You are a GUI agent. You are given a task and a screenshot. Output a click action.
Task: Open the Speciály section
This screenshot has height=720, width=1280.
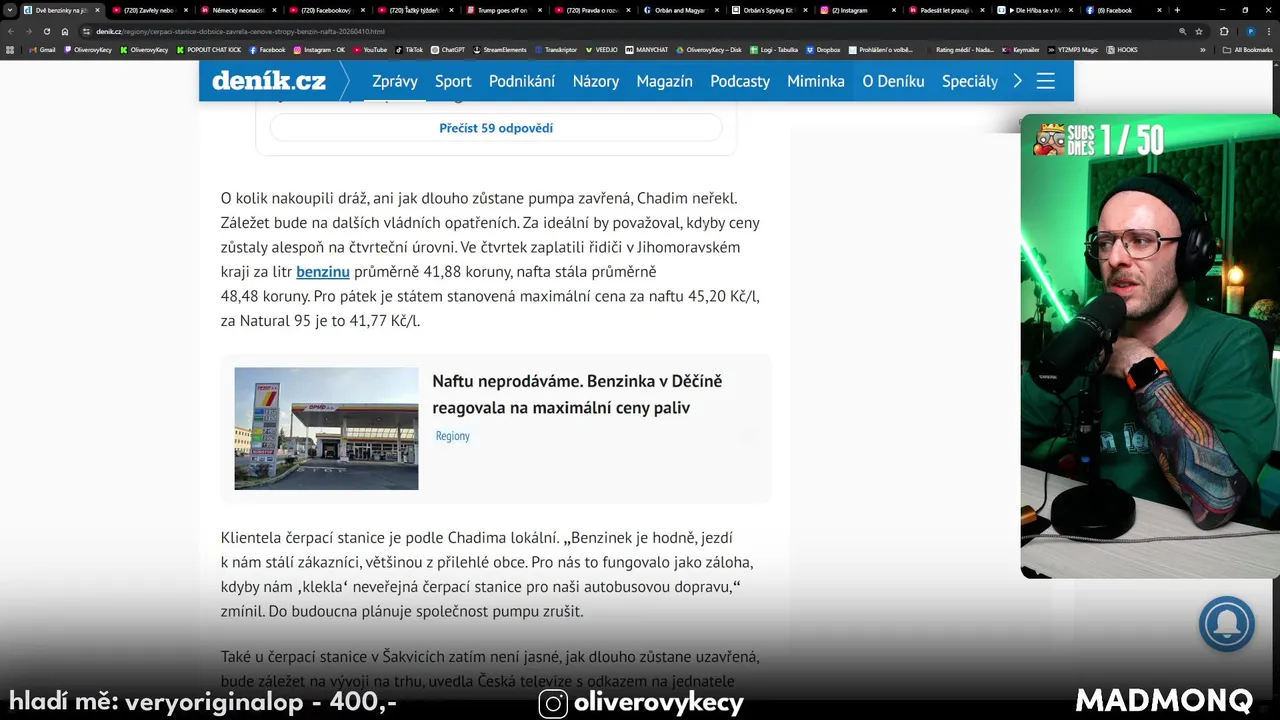[970, 81]
